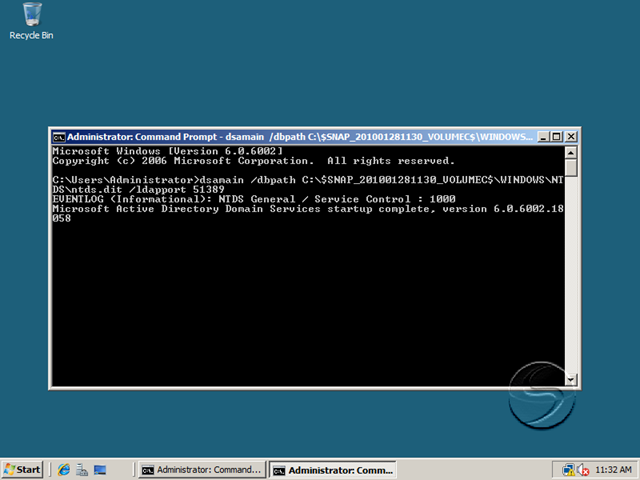Click the console scrollbar up arrow
The image size is (640, 480).
tap(571, 153)
